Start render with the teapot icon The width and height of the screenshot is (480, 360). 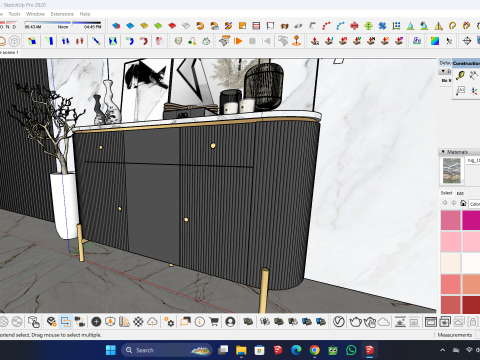[x=355, y=322]
